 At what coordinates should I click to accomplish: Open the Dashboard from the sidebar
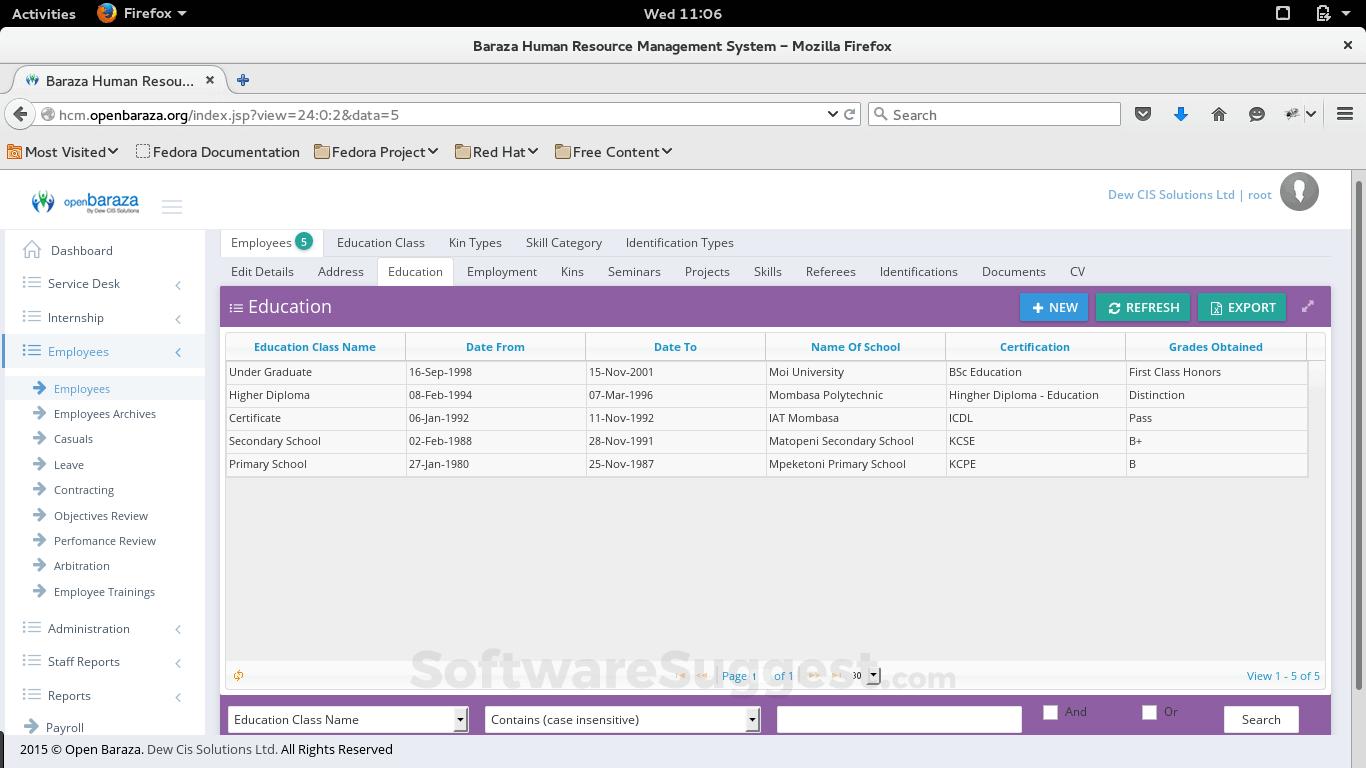(x=82, y=250)
